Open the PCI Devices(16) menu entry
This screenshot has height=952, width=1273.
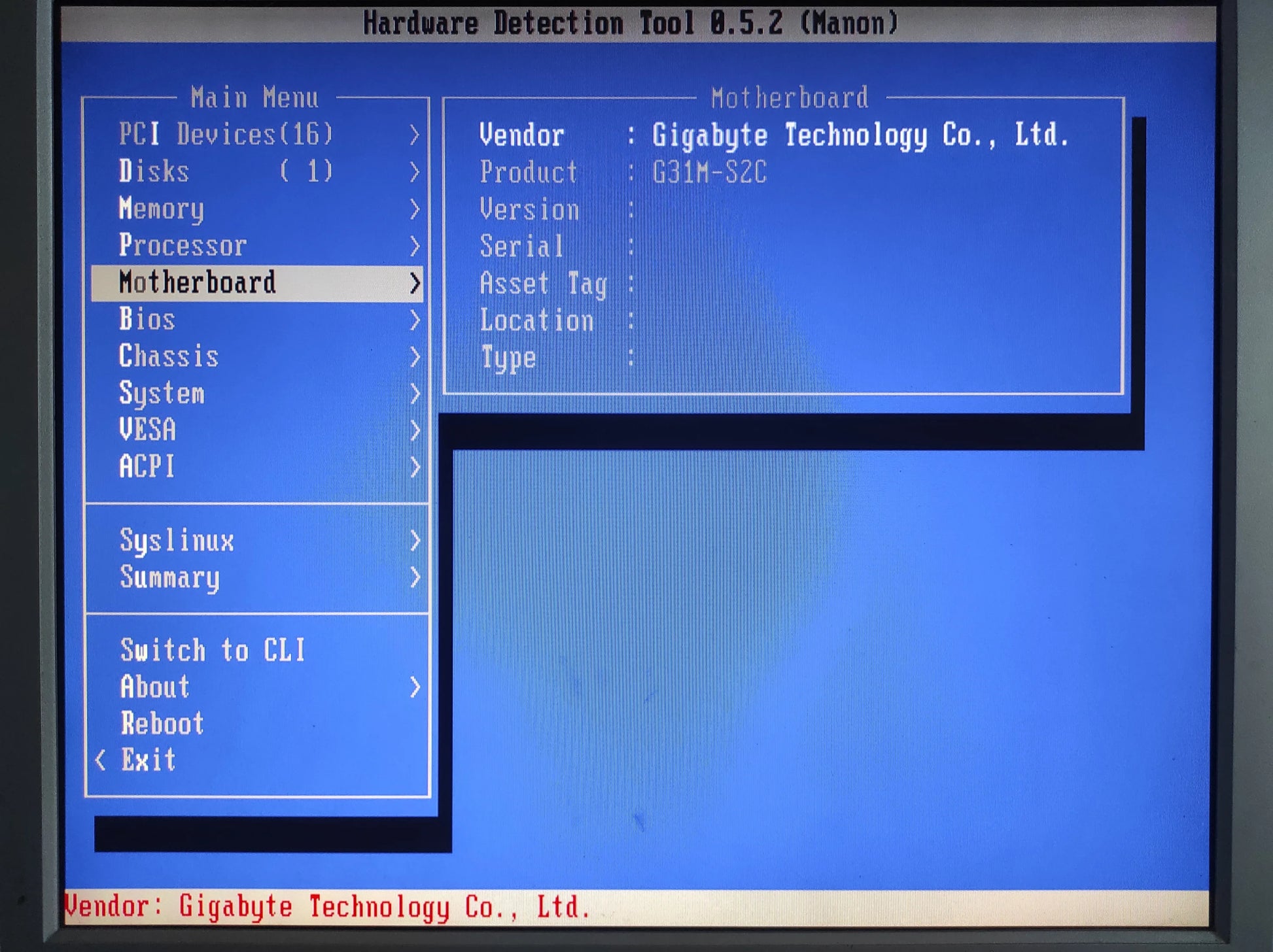pyautogui.click(x=257, y=135)
